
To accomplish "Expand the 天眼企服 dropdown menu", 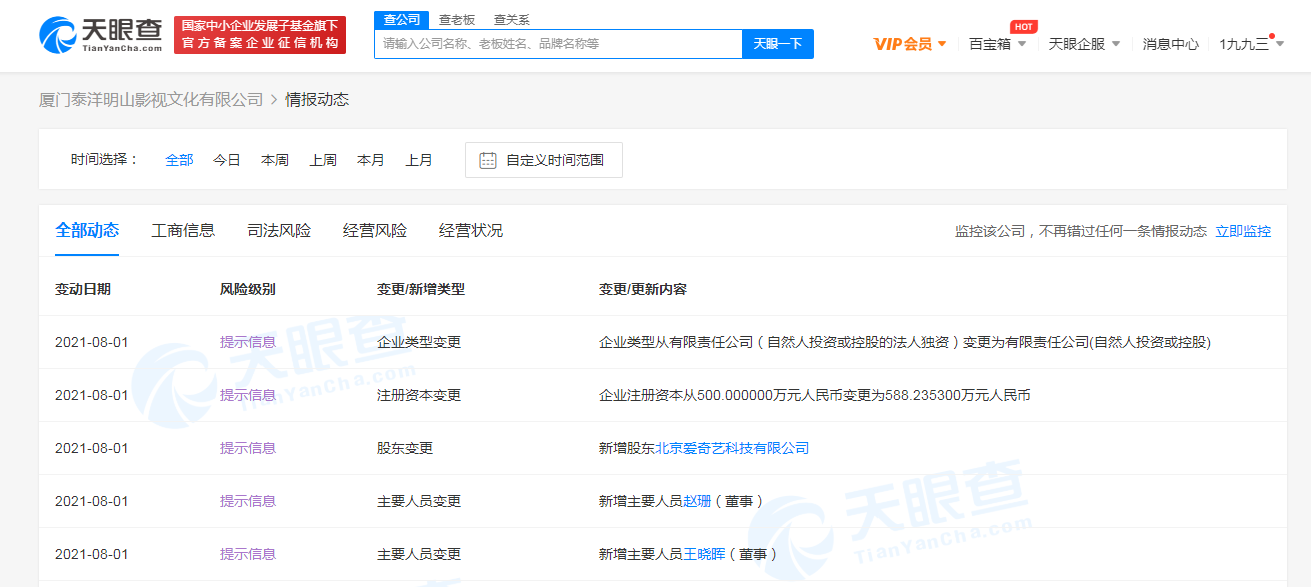I will 1115,44.
